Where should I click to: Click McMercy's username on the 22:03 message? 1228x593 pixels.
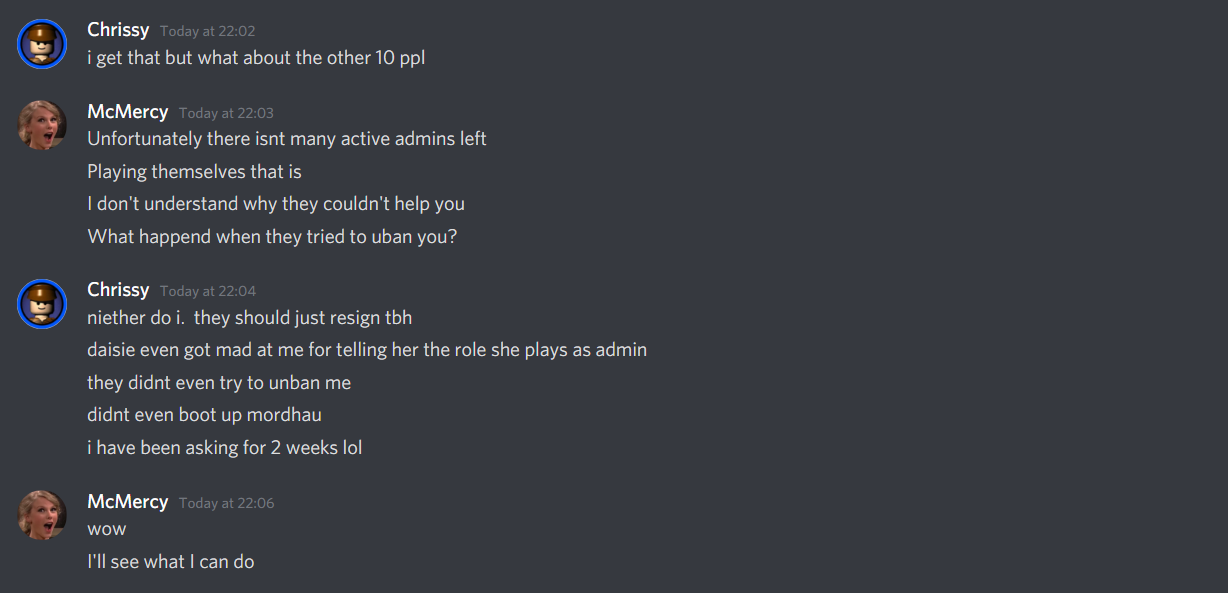(127, 112)
